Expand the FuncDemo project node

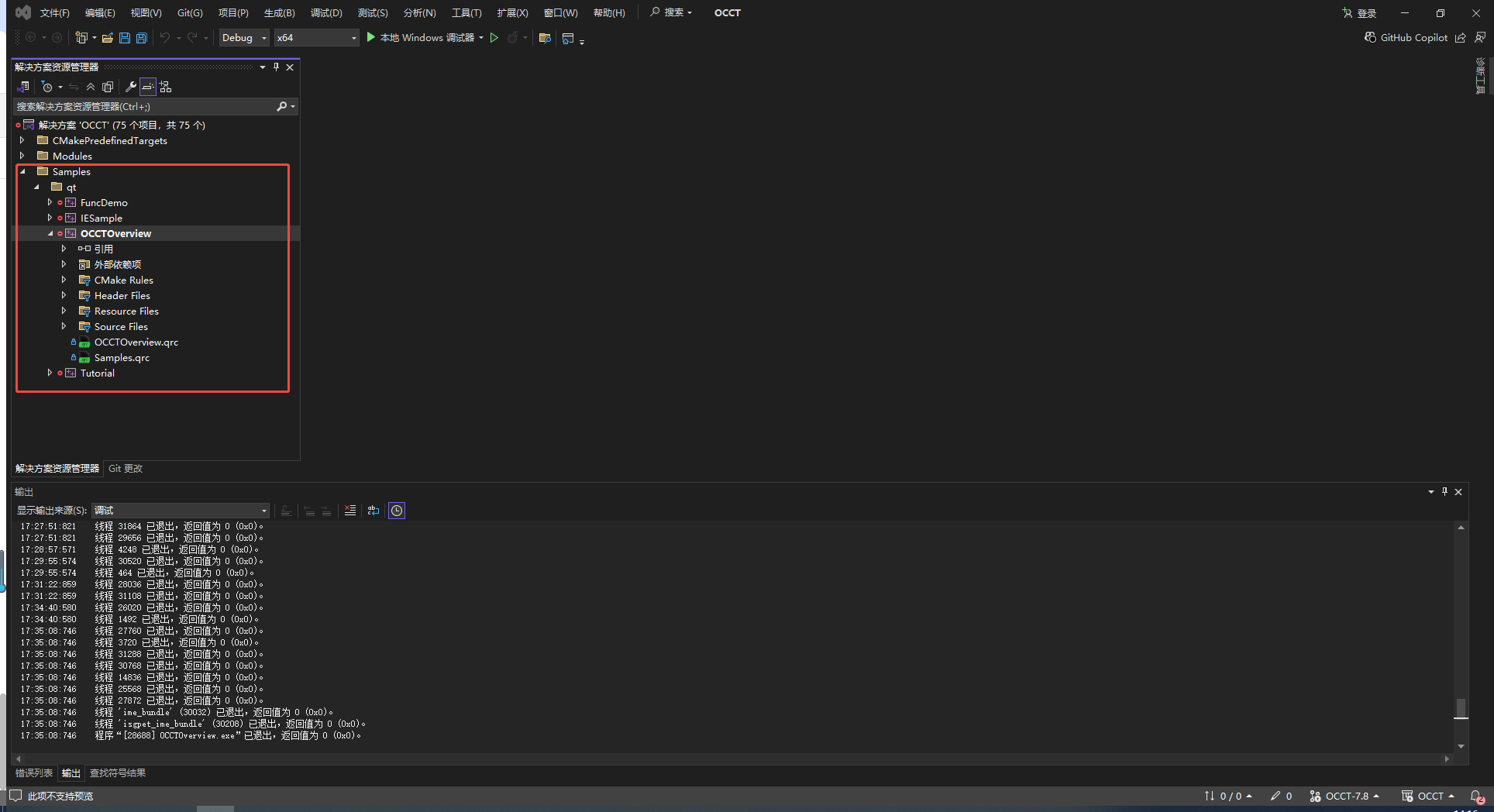point(50,202)
